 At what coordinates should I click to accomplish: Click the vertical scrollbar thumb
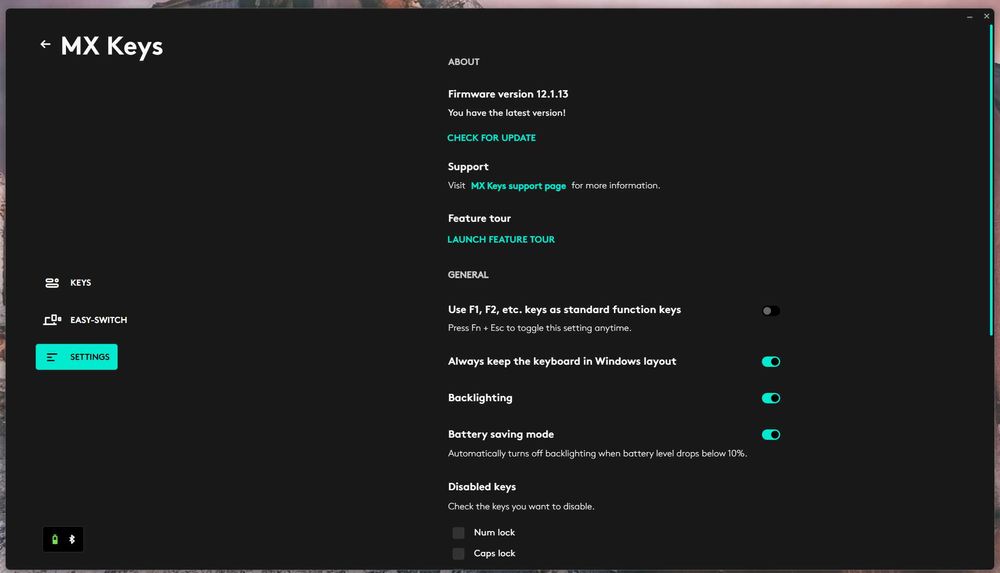pyautogui.click(x=991, y=180)
